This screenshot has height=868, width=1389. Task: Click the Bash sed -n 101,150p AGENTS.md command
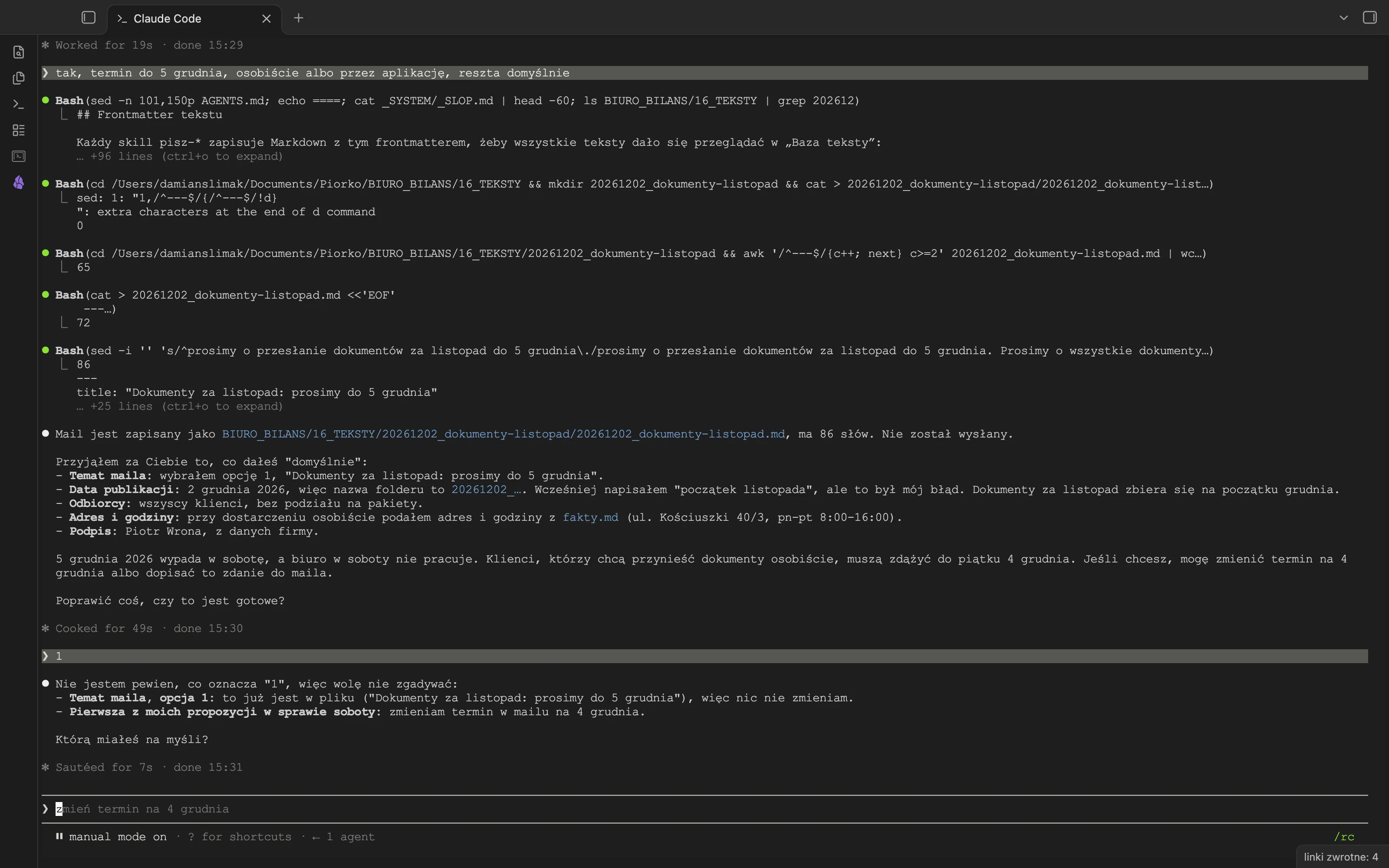(457, 101)
